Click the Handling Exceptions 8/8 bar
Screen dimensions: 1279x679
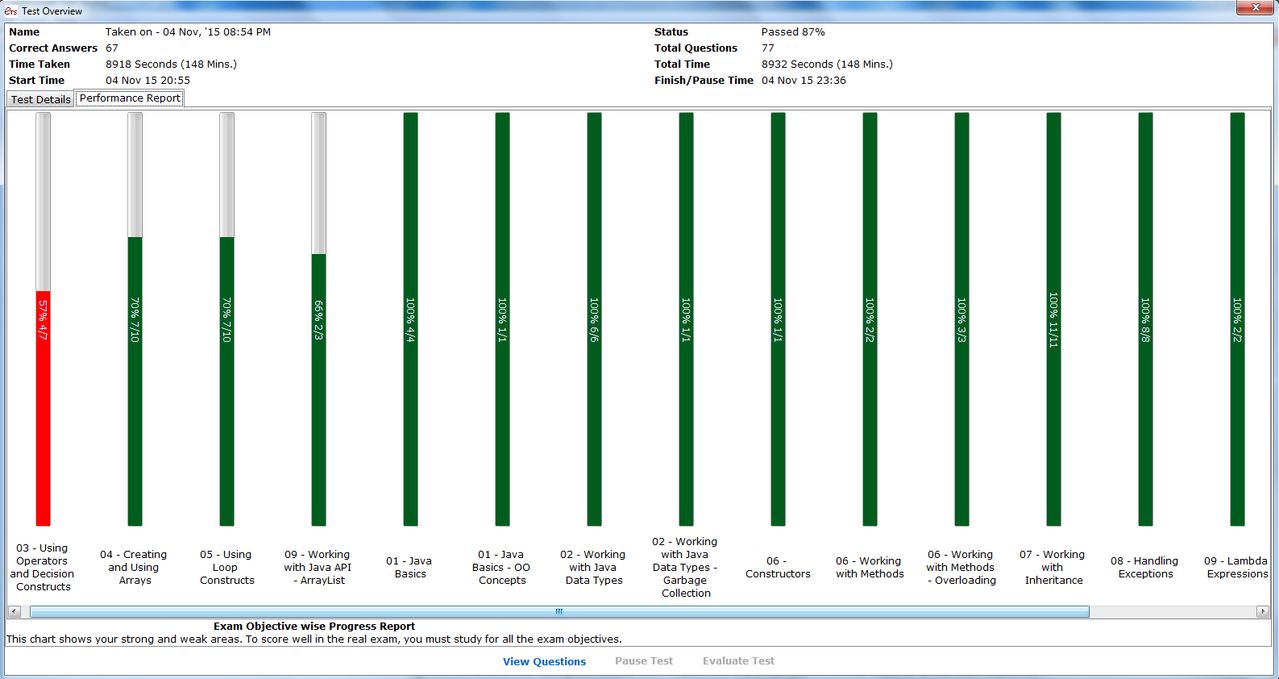tap(1145, 319)
